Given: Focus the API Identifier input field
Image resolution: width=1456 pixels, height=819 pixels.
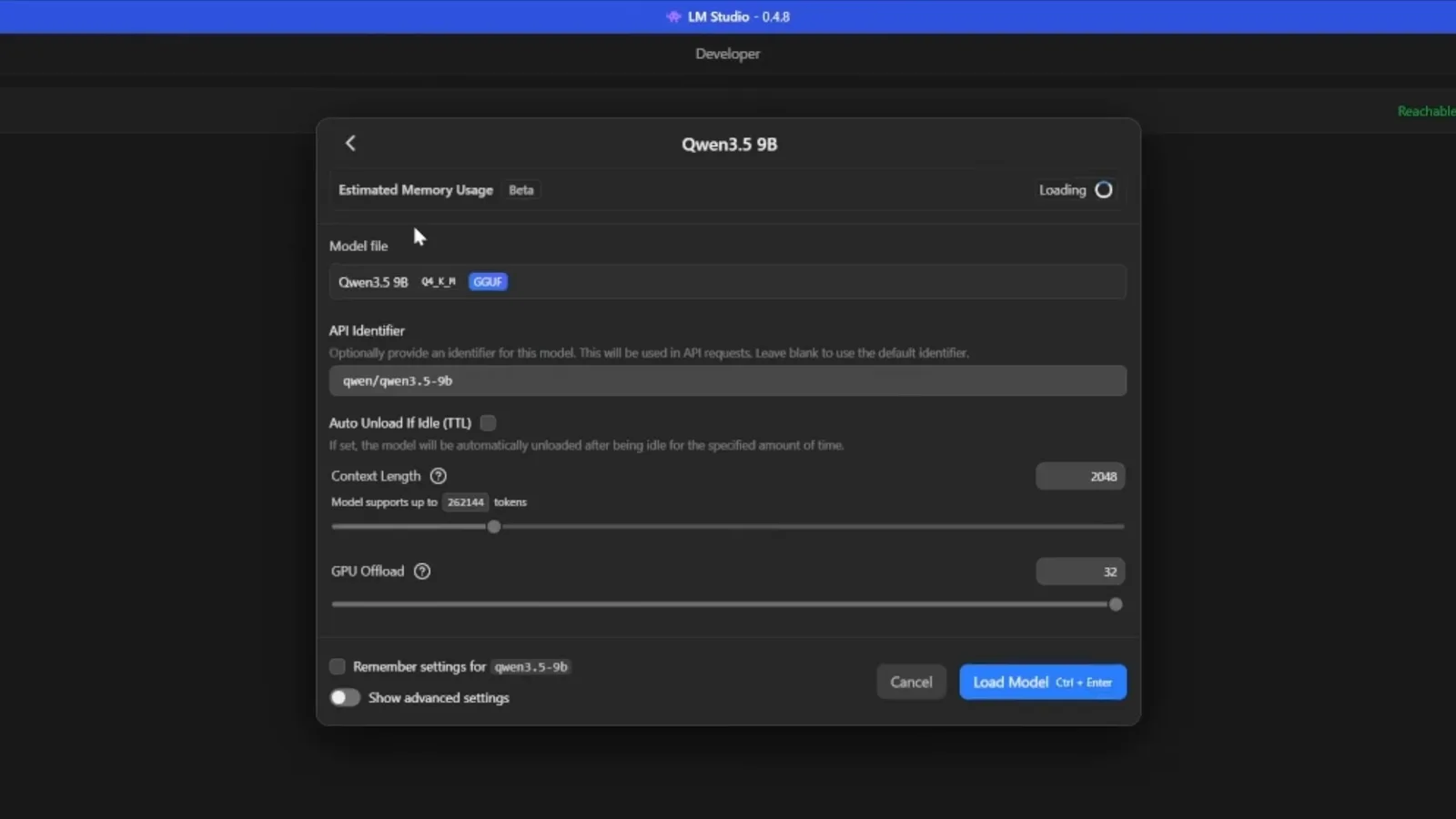Looking at the screenshot, I should point(728,381).
